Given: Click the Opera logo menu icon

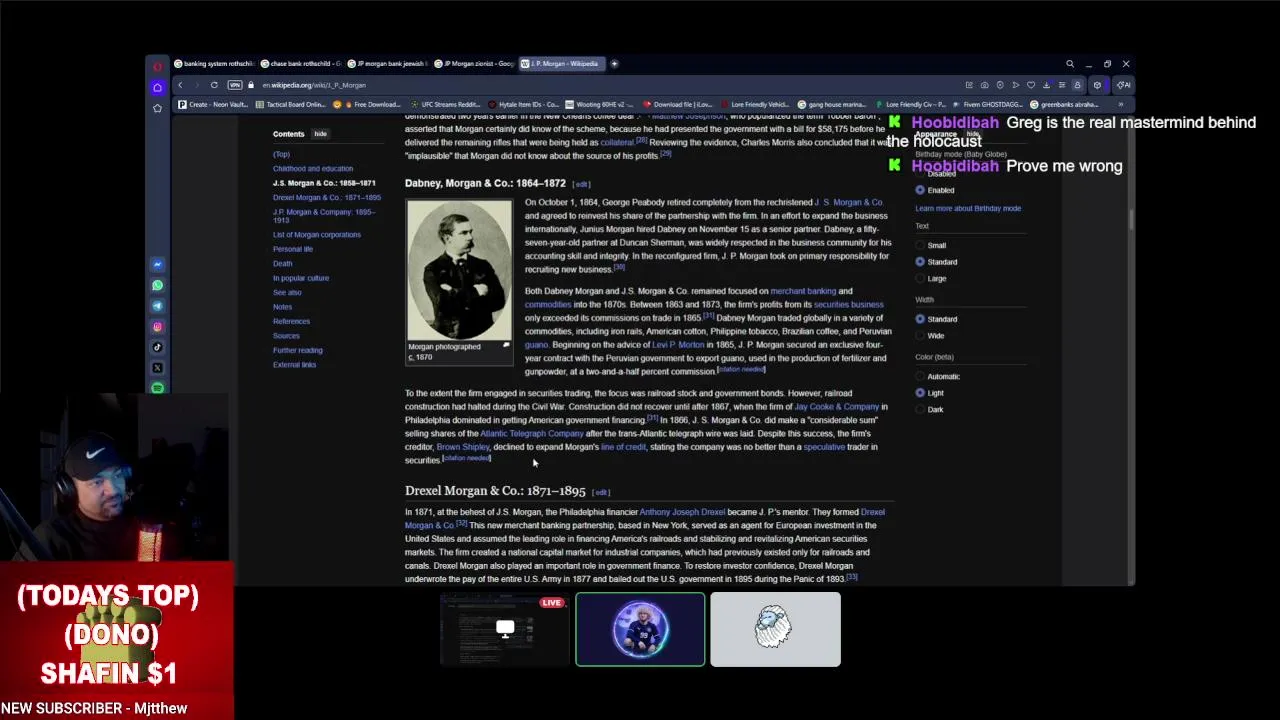Looking at the screenshot, I should (x=157, y=66).
